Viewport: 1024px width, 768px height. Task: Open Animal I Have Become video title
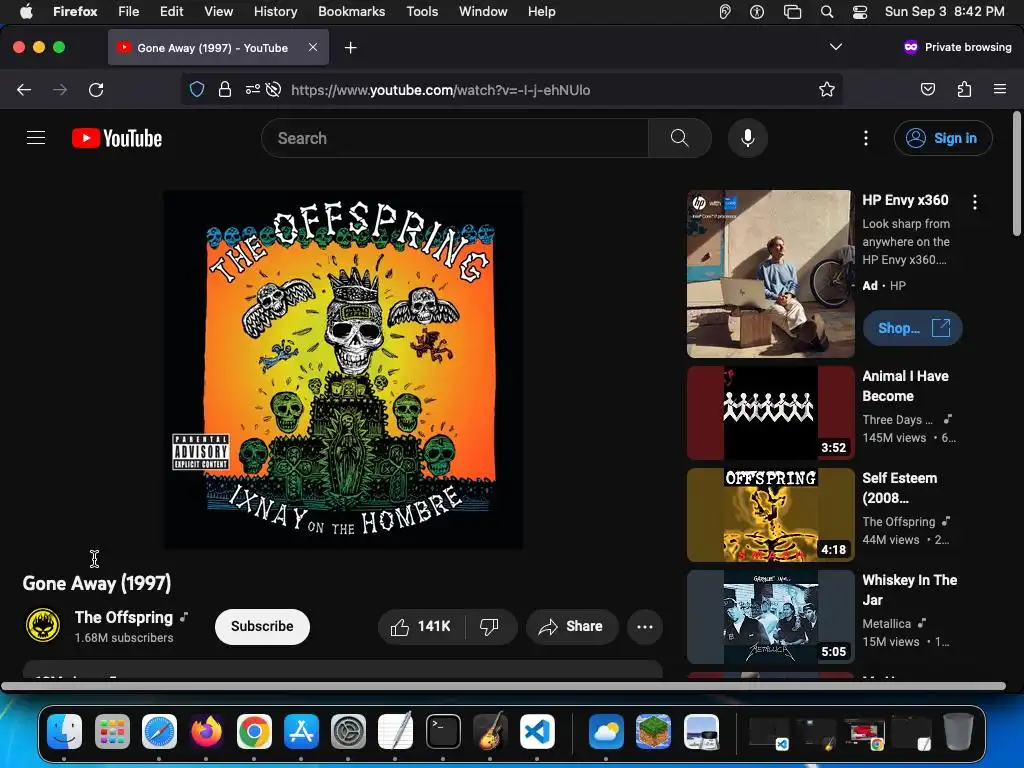pos(905,386)
